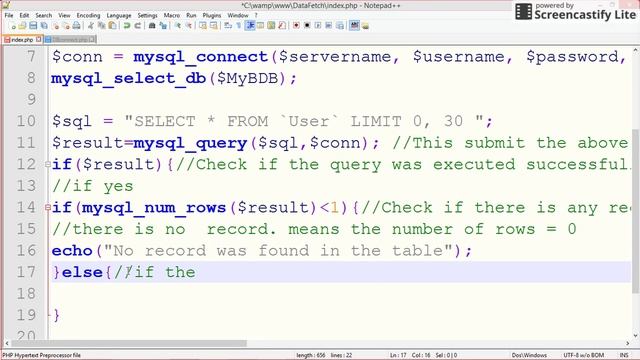The width and height of the screenshot is (640, 360).
Task: Click the toolbar Zoom Out icon
Action: (x=189, y=26)
